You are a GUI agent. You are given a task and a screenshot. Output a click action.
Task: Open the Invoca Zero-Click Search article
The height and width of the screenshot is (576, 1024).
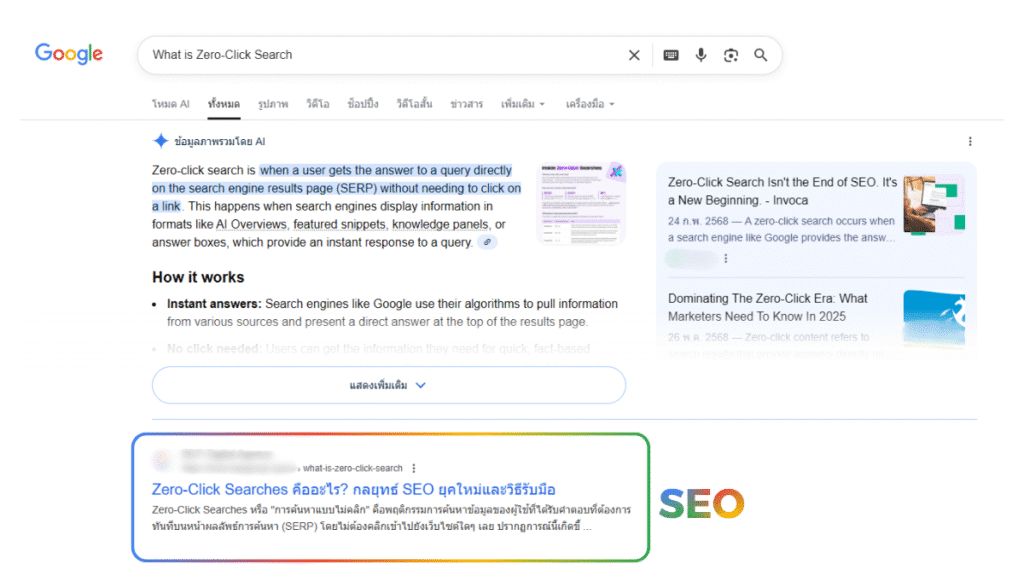(x=782, y=191)
